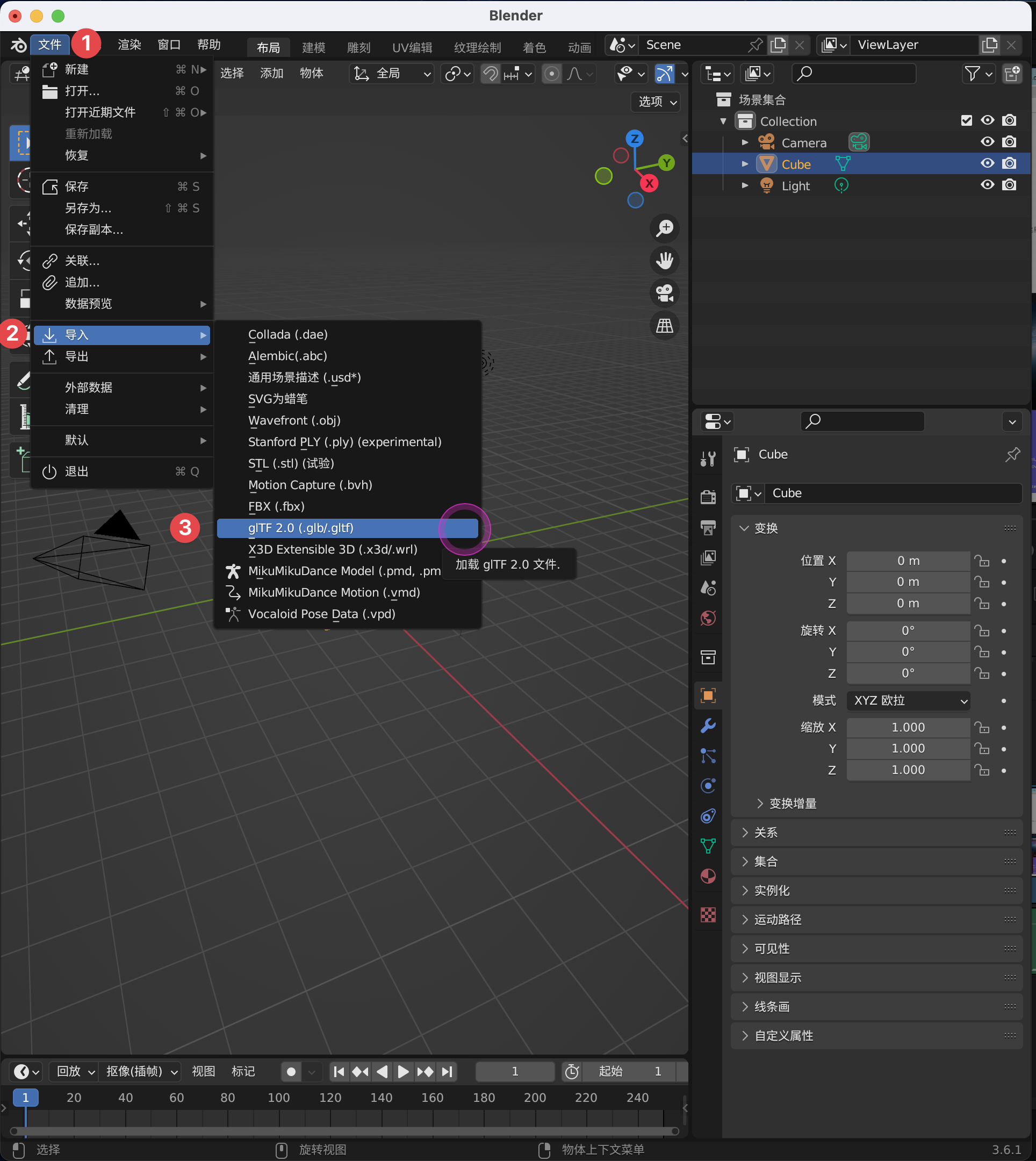Click frame 100 on the timeline
This screenshot has width=1036, height=1161.
pyautogui.click(x=278, y=1097)
